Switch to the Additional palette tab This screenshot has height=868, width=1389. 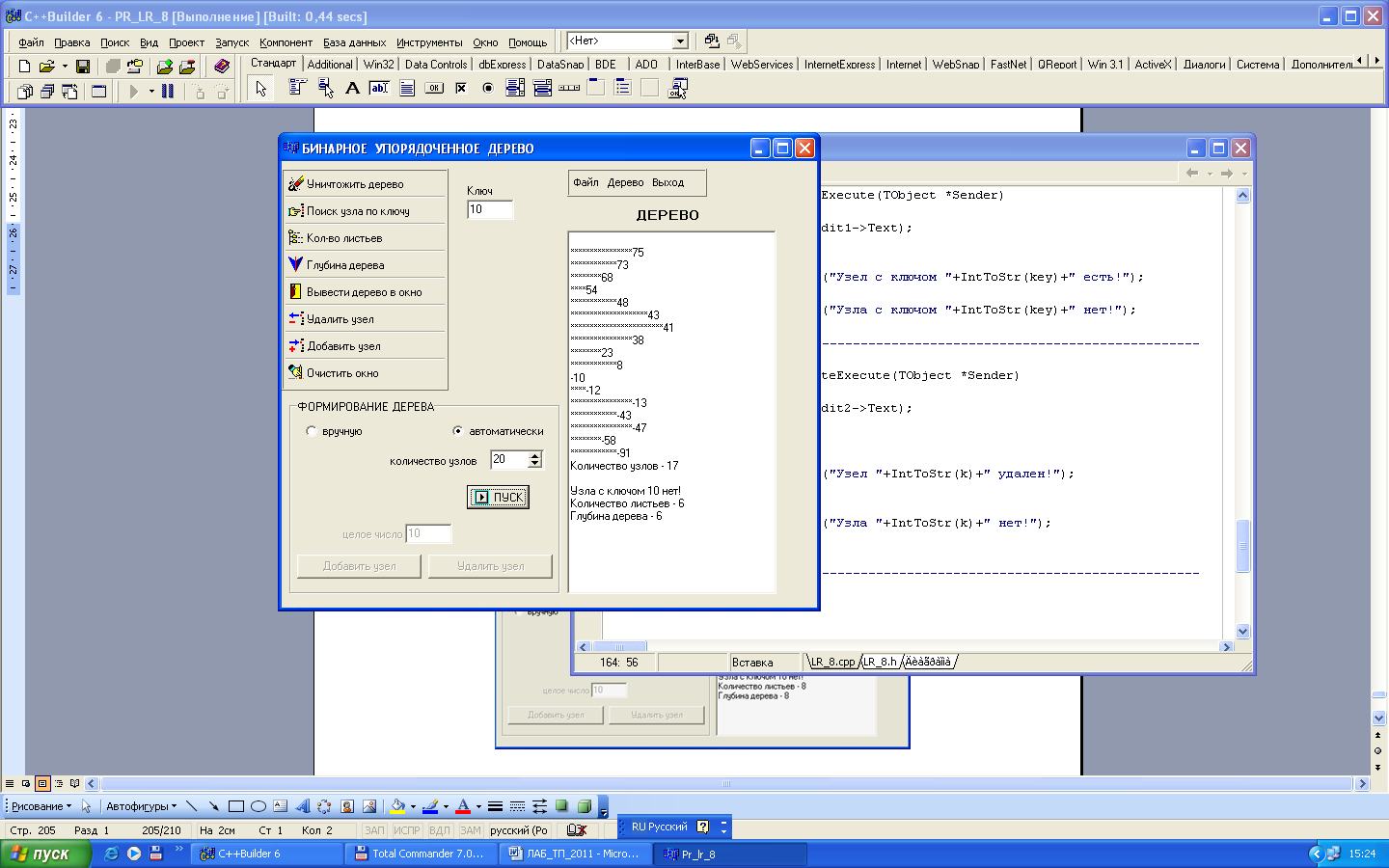tap(330, 65)
